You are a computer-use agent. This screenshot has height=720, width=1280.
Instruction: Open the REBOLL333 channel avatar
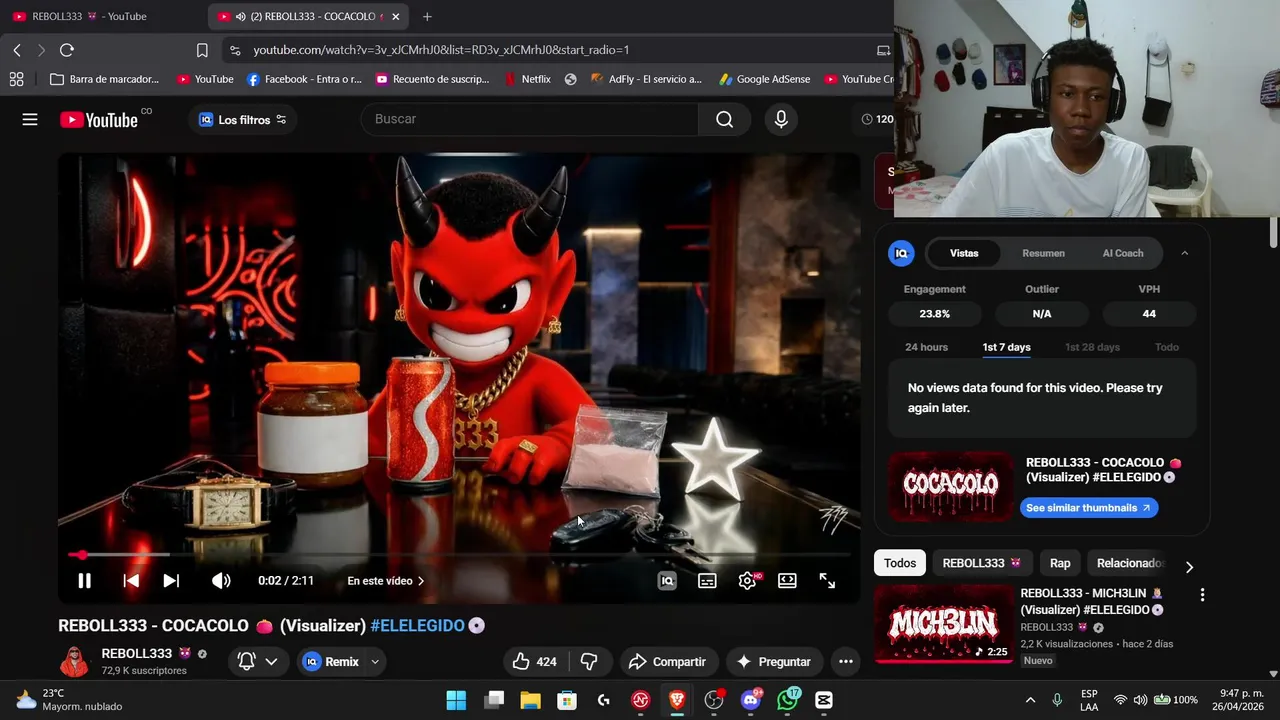pyautogui.click(x=75, y=662)
